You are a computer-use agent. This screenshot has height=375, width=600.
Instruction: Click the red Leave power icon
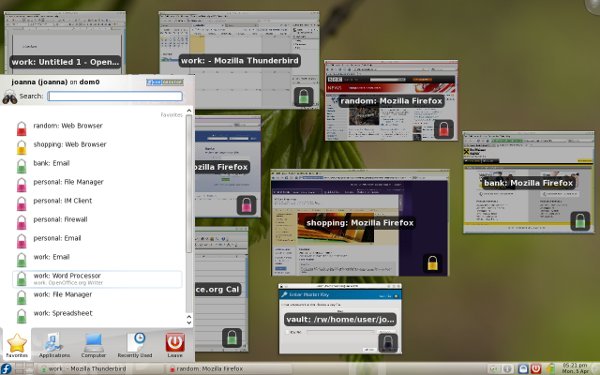pyautogui.click(x=175, y=342)
